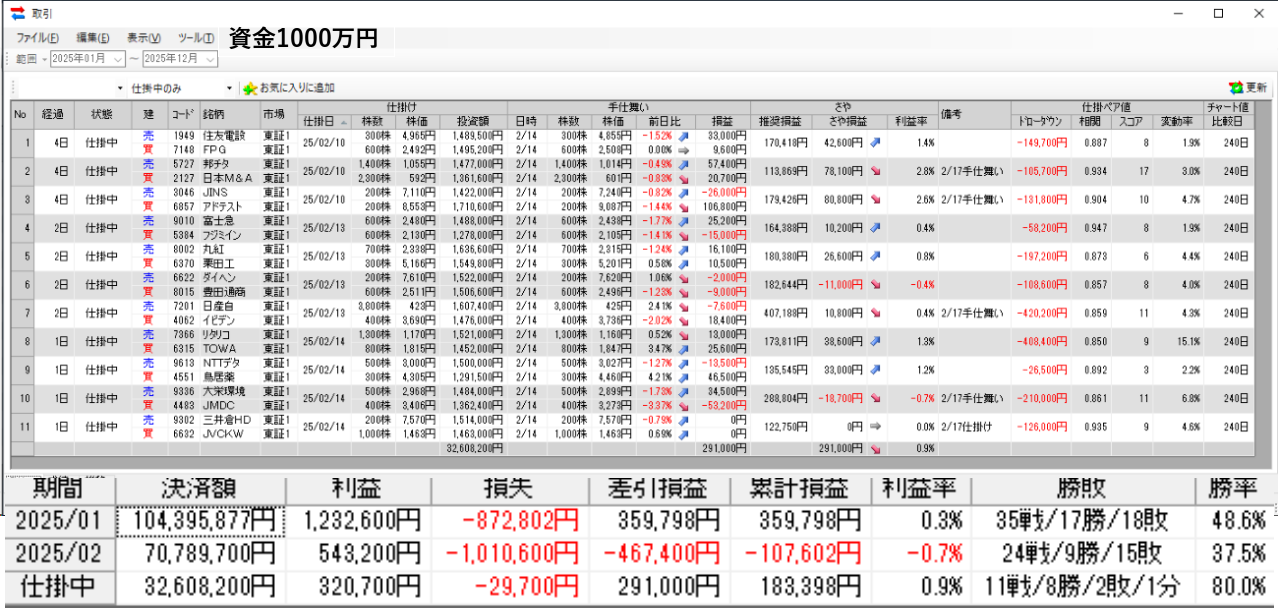The width and height of the screenshot is (1278, 608).
Task: Expand the 仕掛中のみ filter dropdown
Action: point(229,88)
